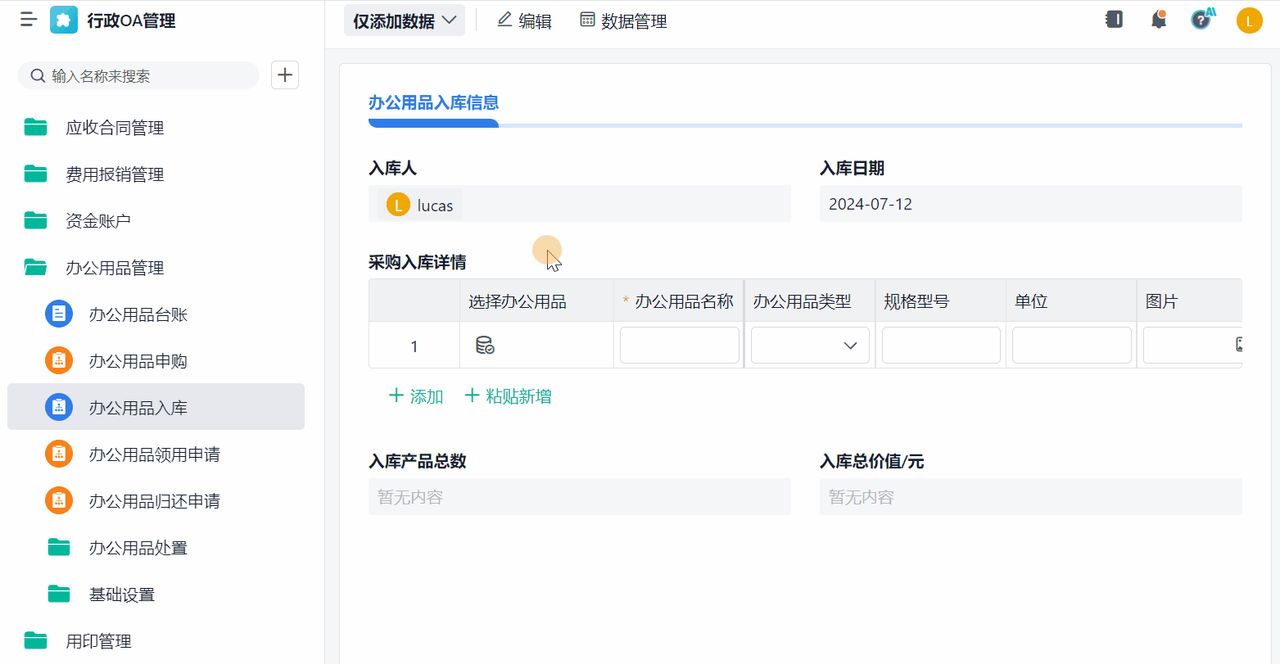Collapse the sidebar with the hamburger icon
This screenshot has height=664, width=1280.
coord(27,18)
